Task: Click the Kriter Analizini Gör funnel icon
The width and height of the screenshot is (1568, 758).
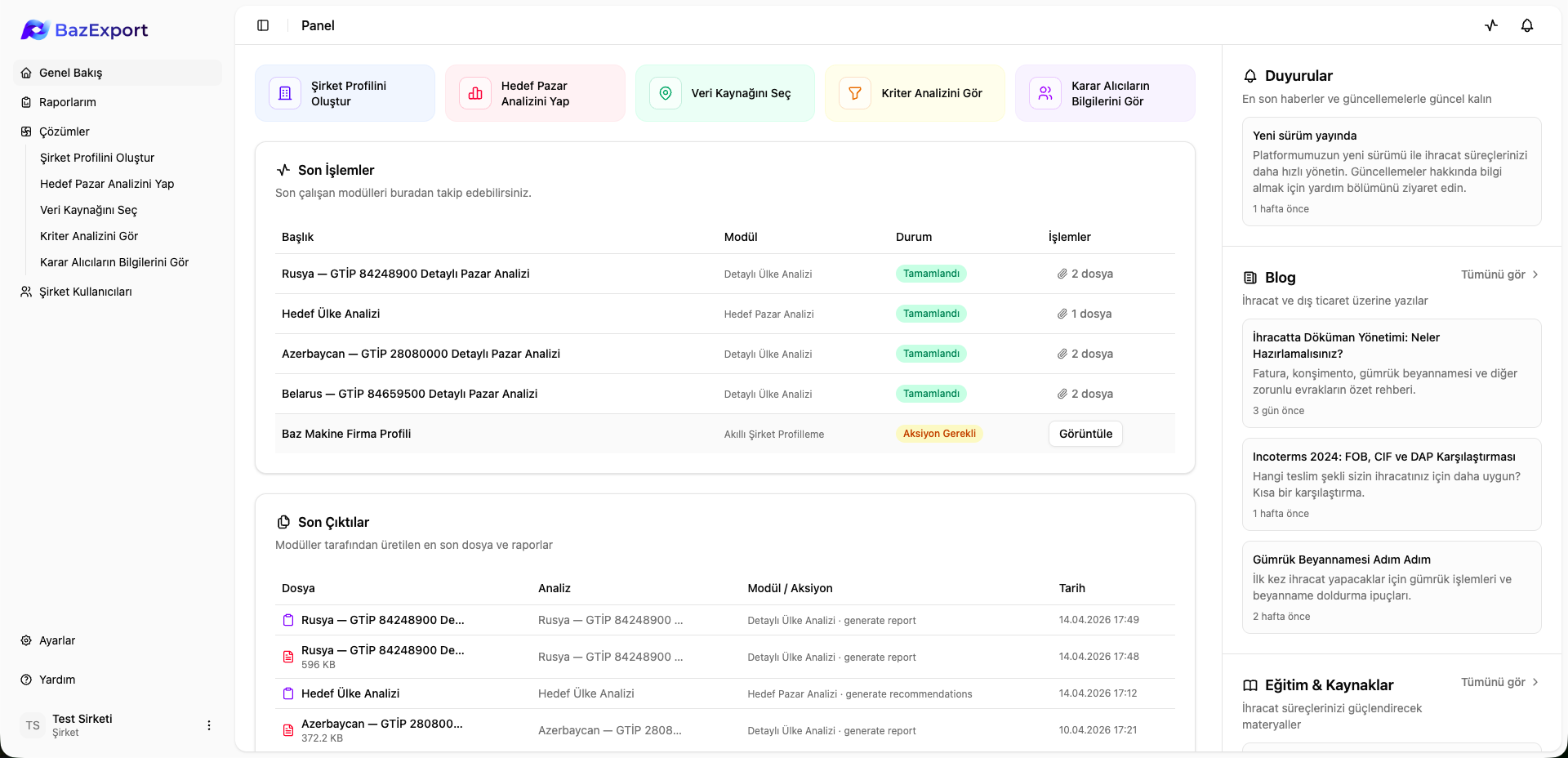Action: pos(854,92)
